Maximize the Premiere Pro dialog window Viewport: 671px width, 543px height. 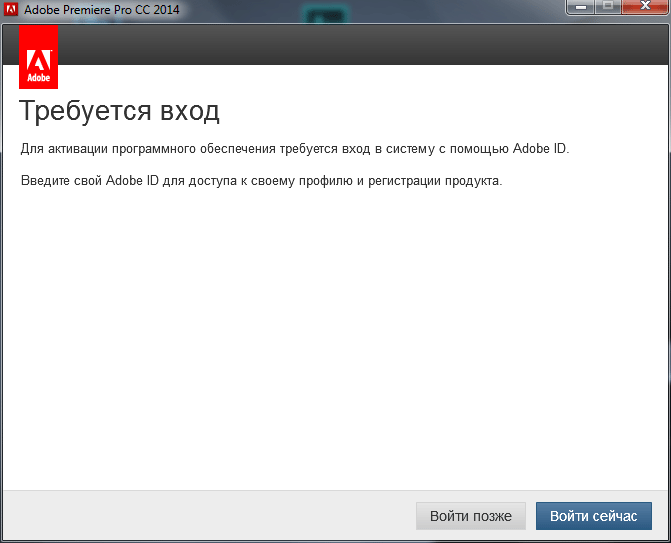[608, 7]
